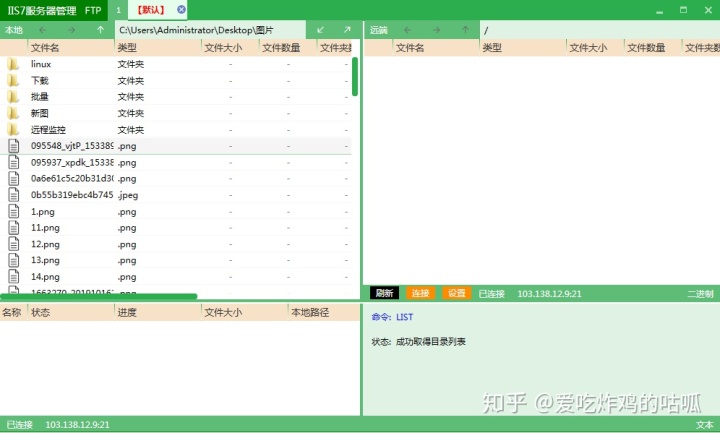Go back in remote pane navigation
Screen dimensions: 720x433
pos(407,30)
